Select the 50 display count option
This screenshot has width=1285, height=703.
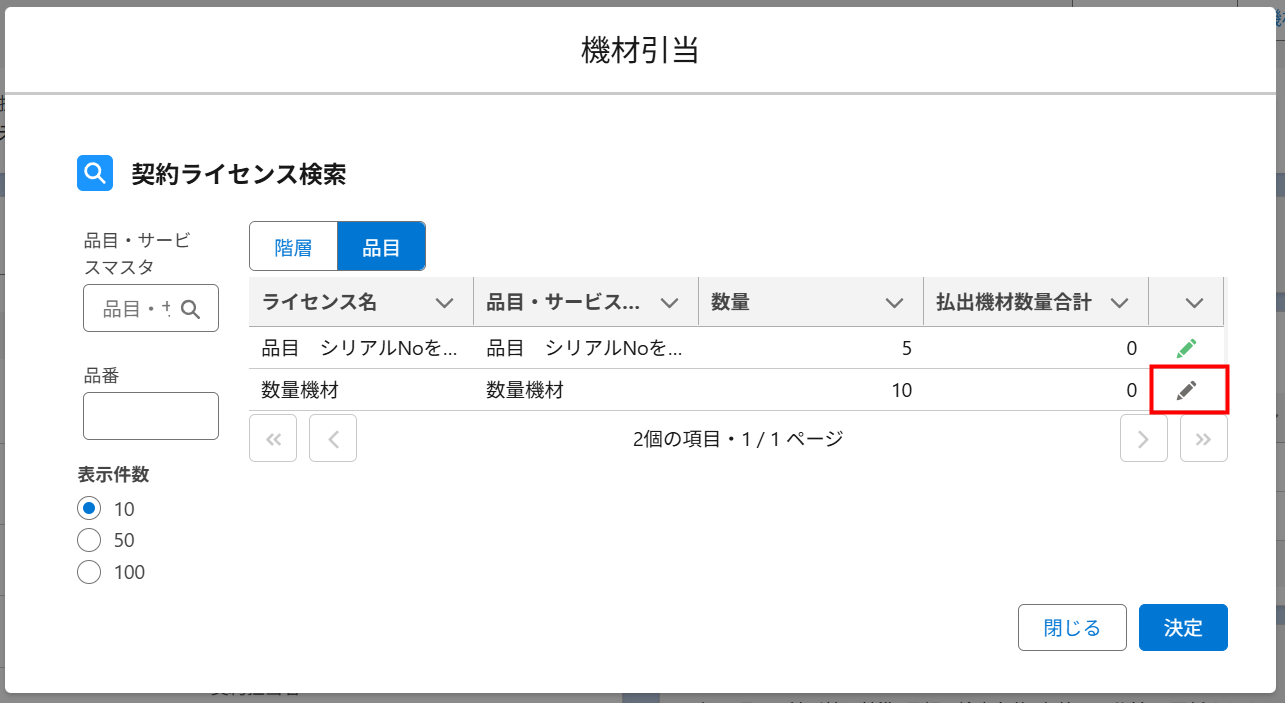(89, 541)
